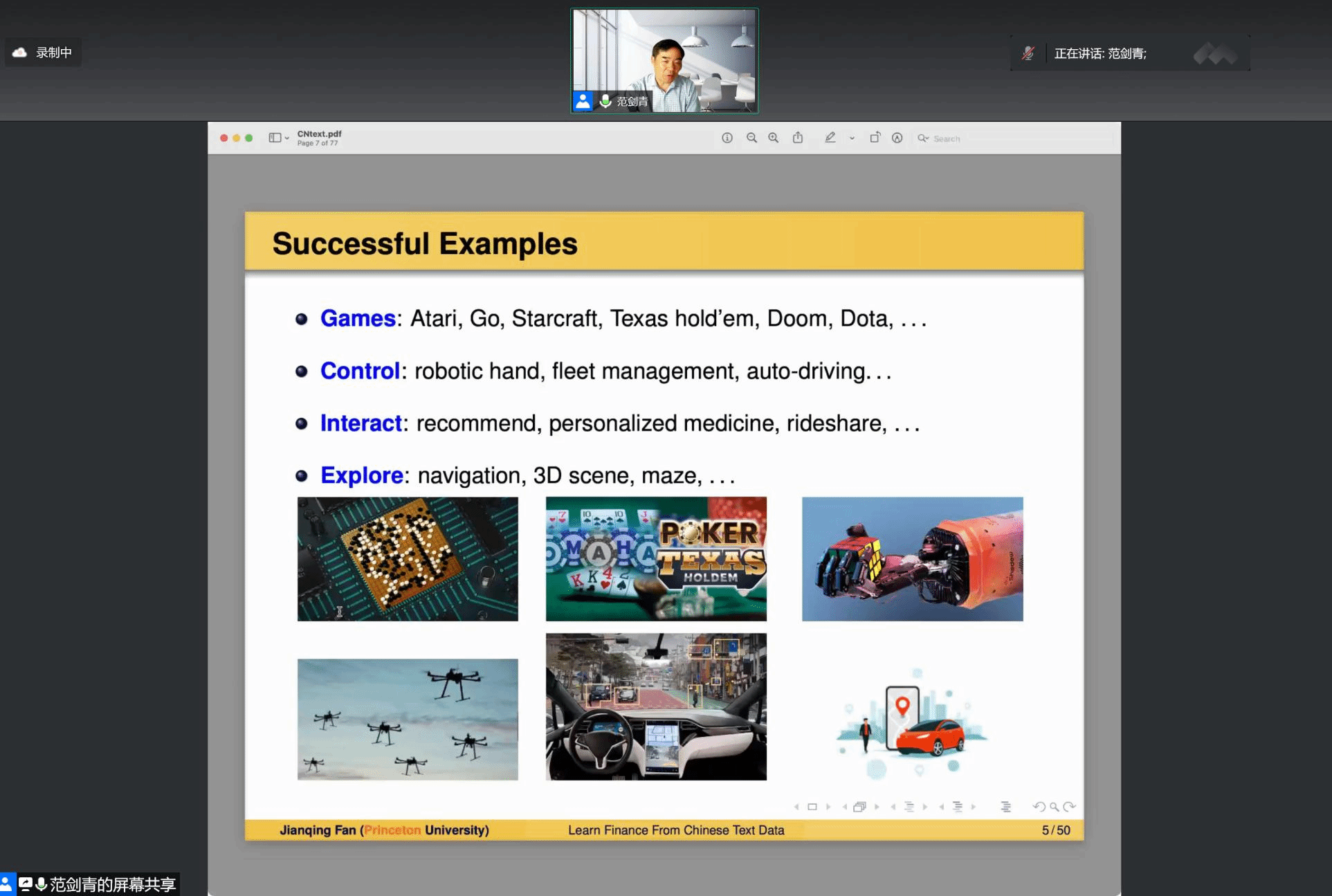Expand the sidebar view options chevron

tap(287, 138)
